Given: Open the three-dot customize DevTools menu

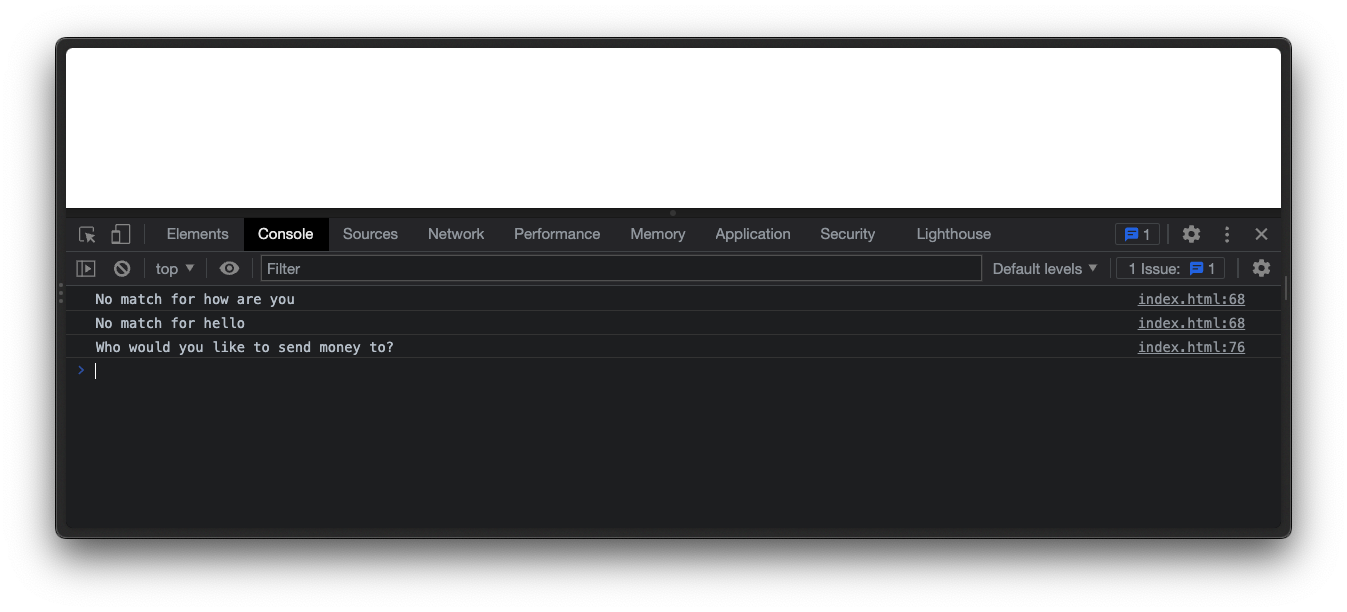Looking at the screenshot, I should pos(1227,234).
